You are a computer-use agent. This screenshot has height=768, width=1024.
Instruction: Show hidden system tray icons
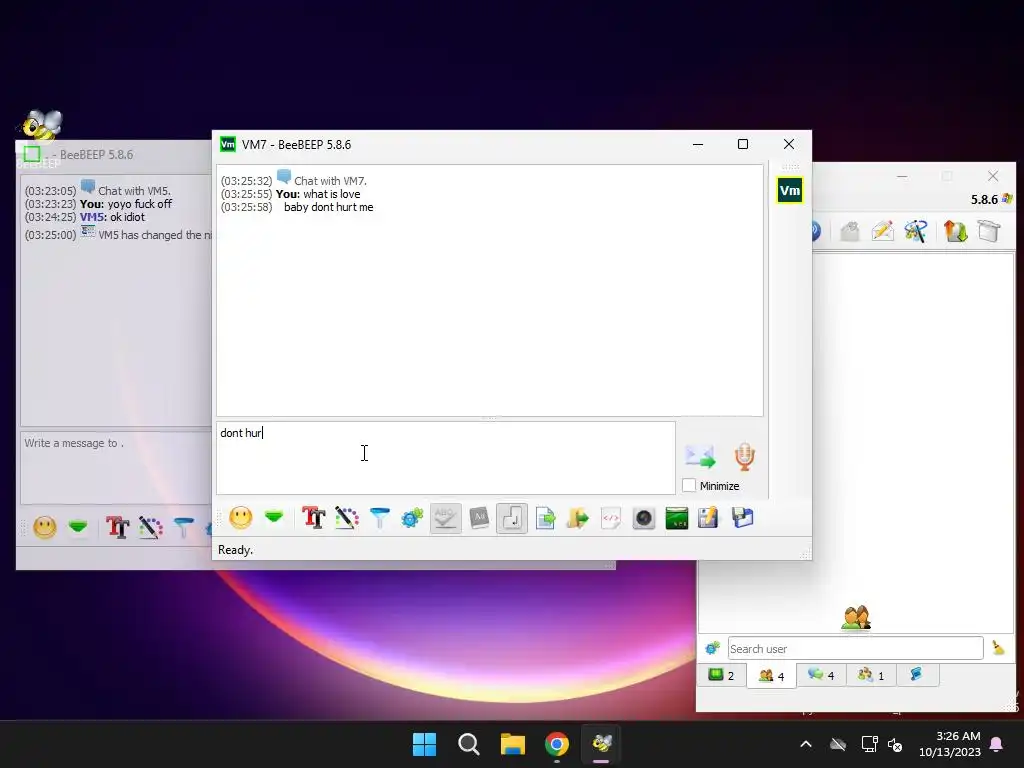point(806,744)
